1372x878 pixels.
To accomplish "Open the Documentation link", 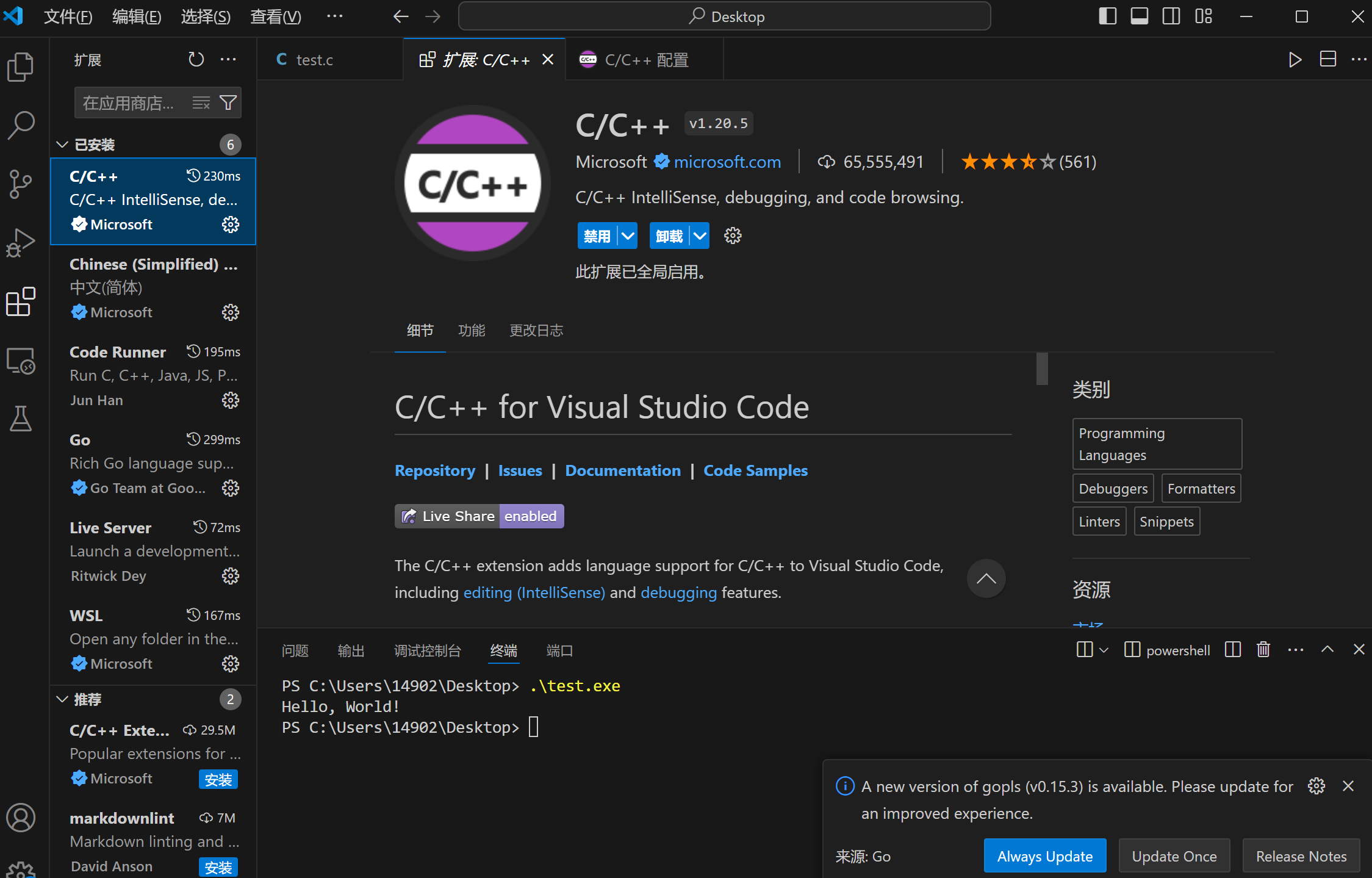I will (623, 470).
